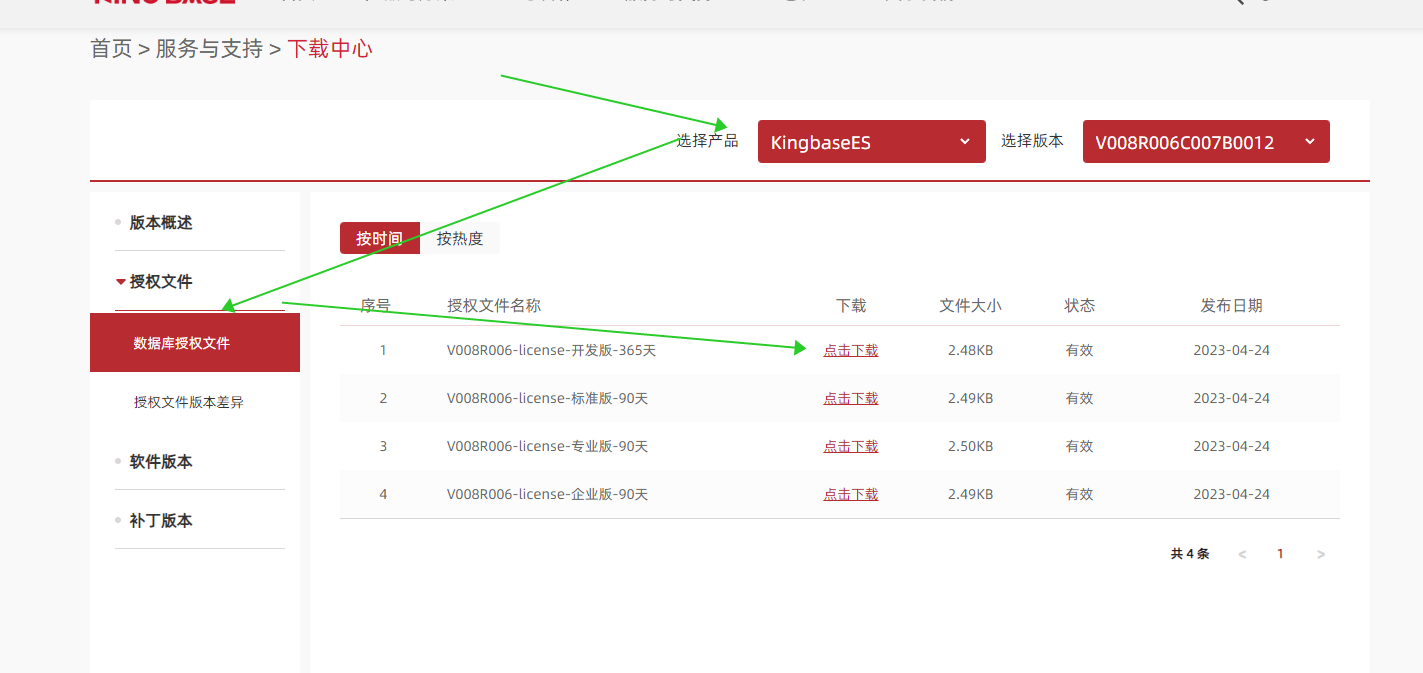
Task: Click the 2.48KB file size cell
Action: point(970,350)
